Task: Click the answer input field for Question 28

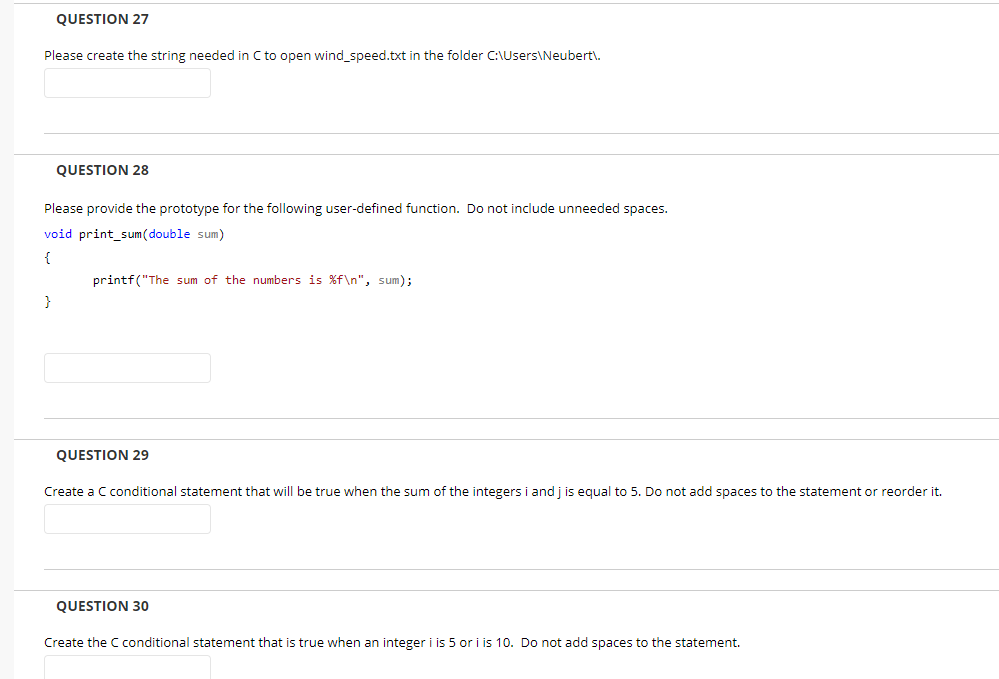Action: click(x=127, y=368)
